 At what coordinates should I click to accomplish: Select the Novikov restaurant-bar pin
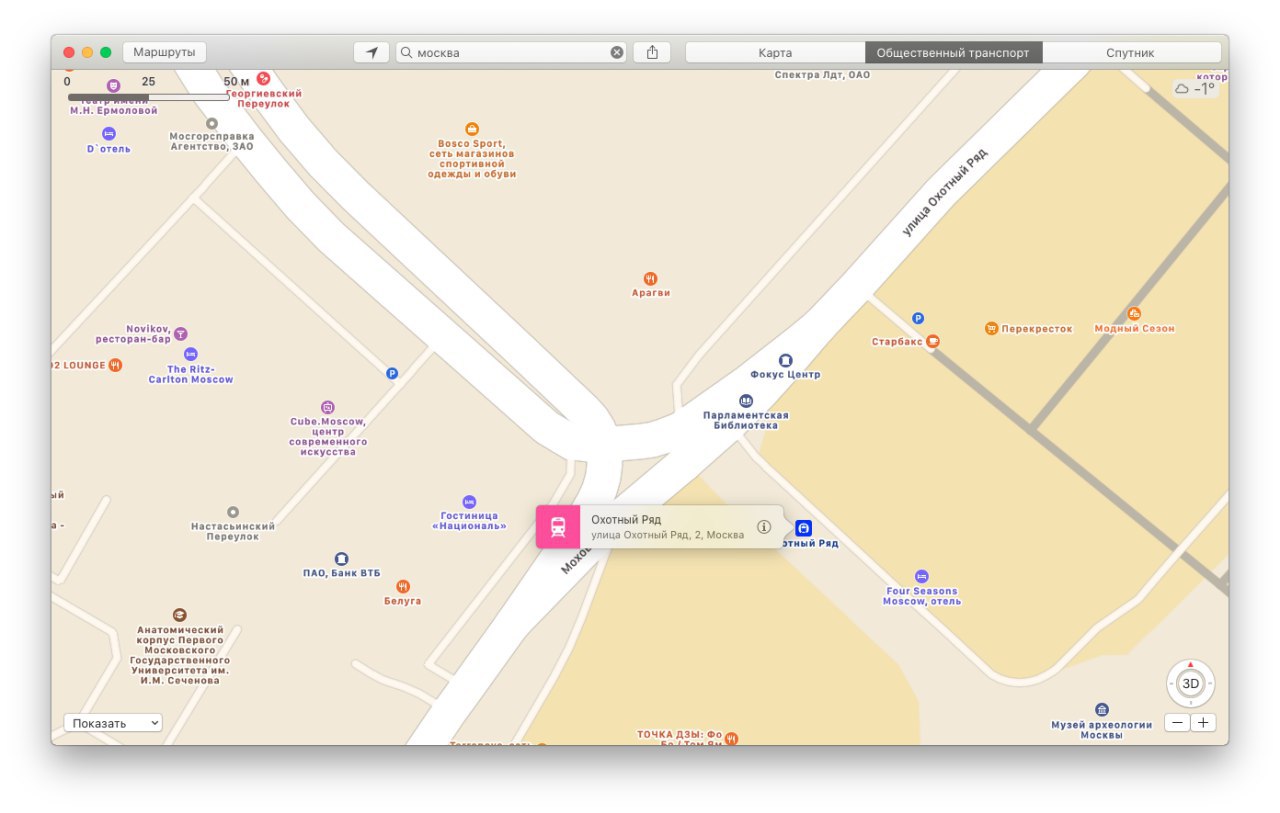click(x=181, y=333)
